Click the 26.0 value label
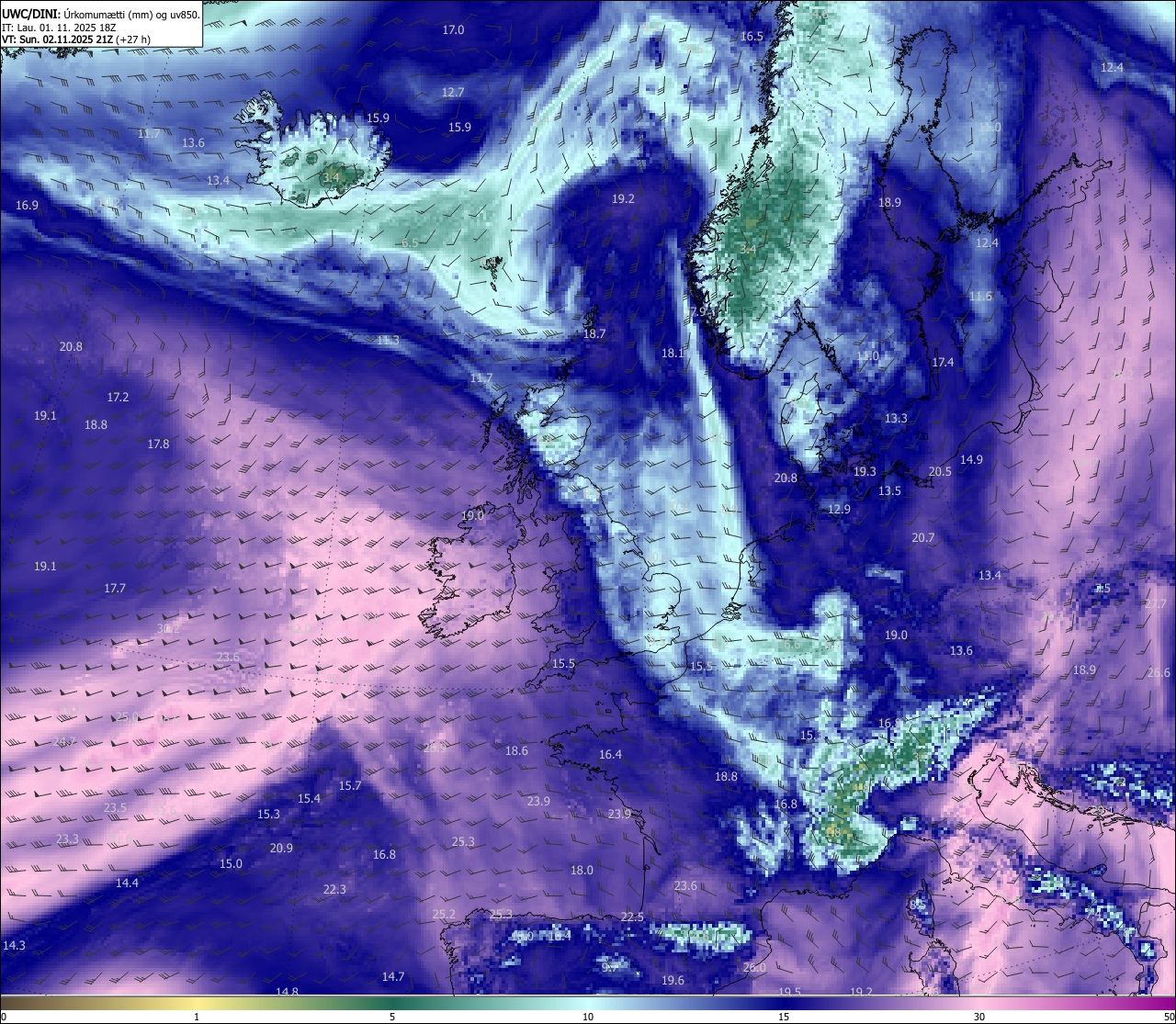1176x1024 pixels. pyautogui.click(x=754, y=968)
